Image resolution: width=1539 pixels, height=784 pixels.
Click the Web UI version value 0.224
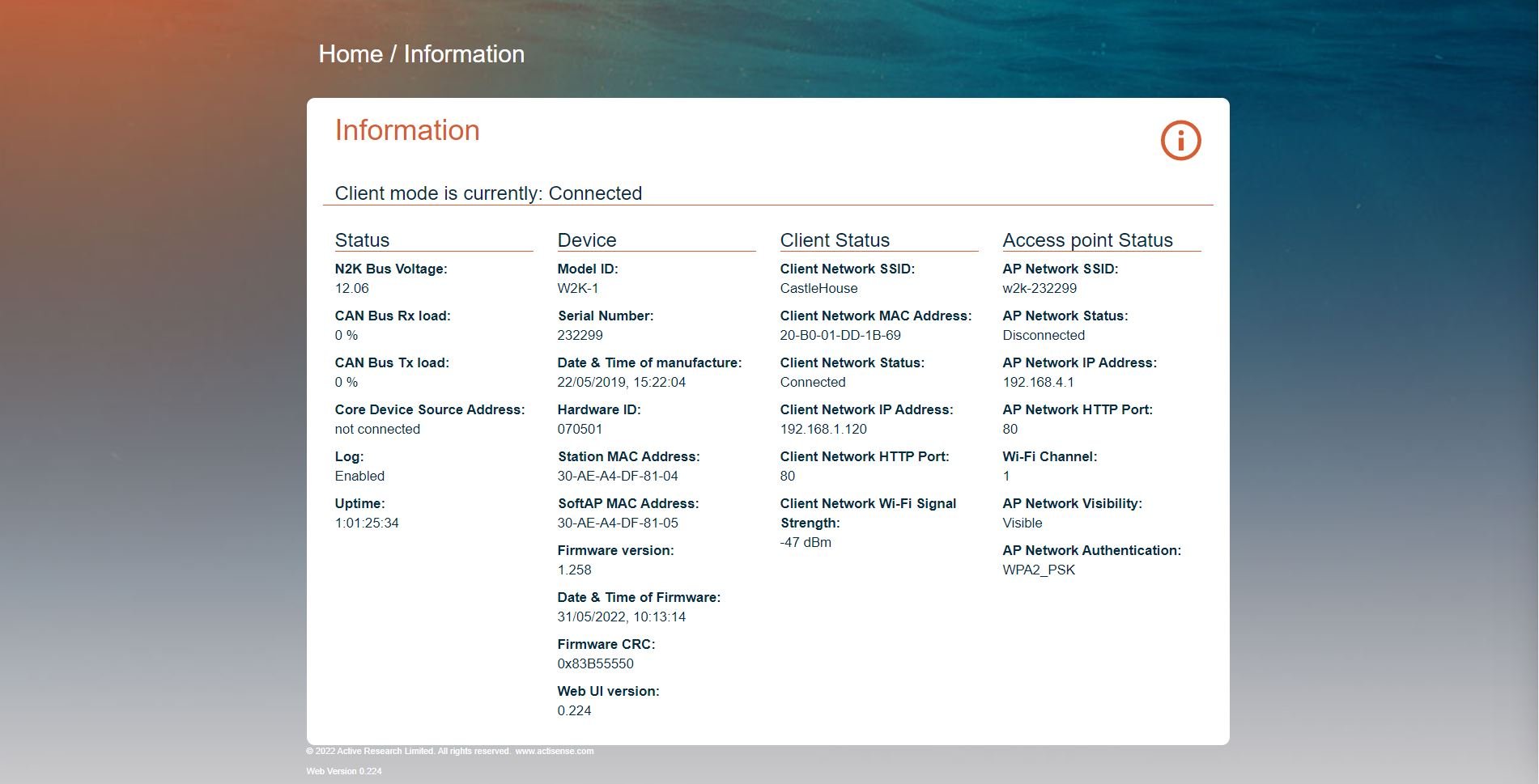click(x=575, y=710)
